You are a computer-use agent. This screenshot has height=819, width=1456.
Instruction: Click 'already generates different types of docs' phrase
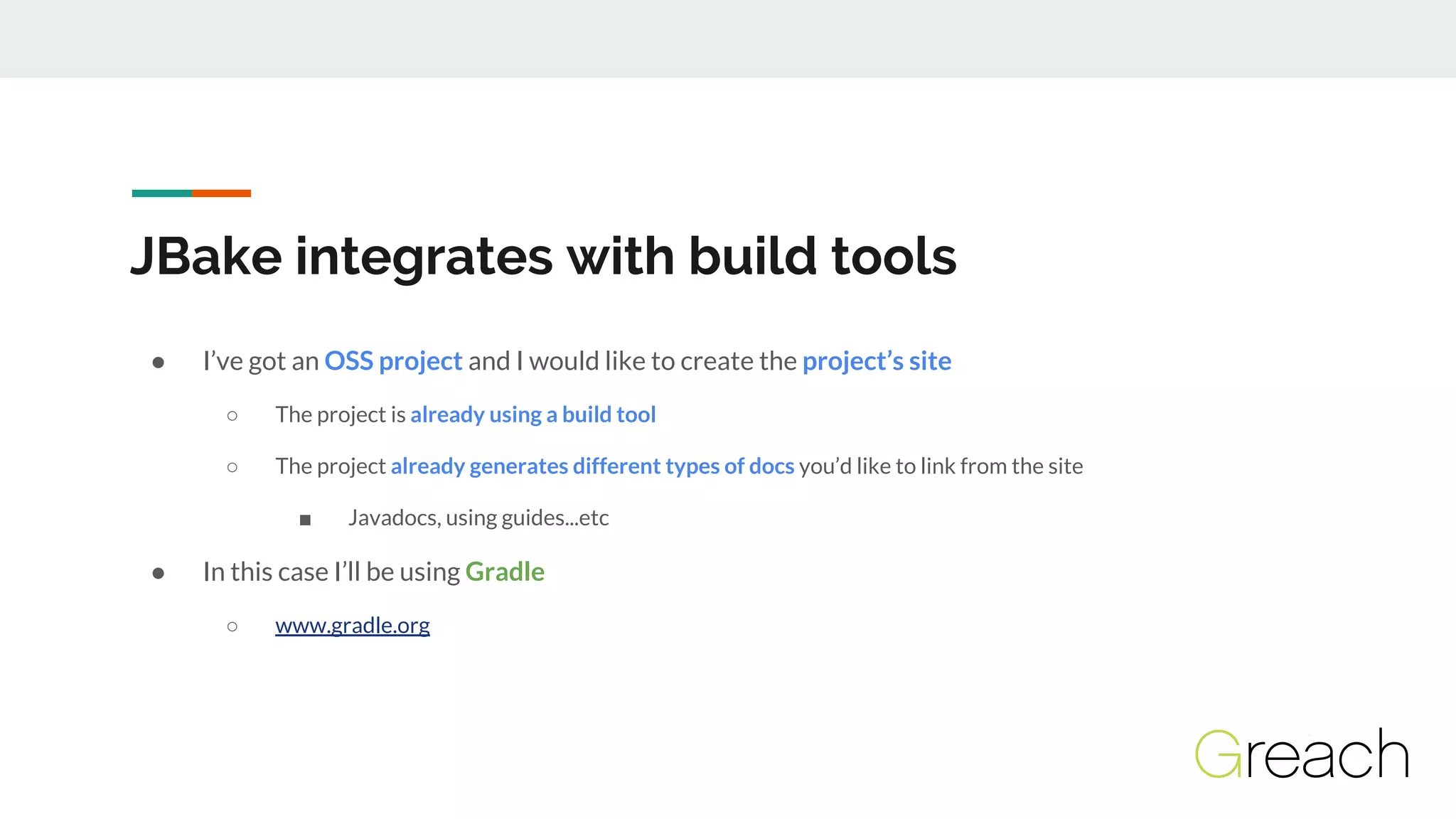click(x=592, y=466)
